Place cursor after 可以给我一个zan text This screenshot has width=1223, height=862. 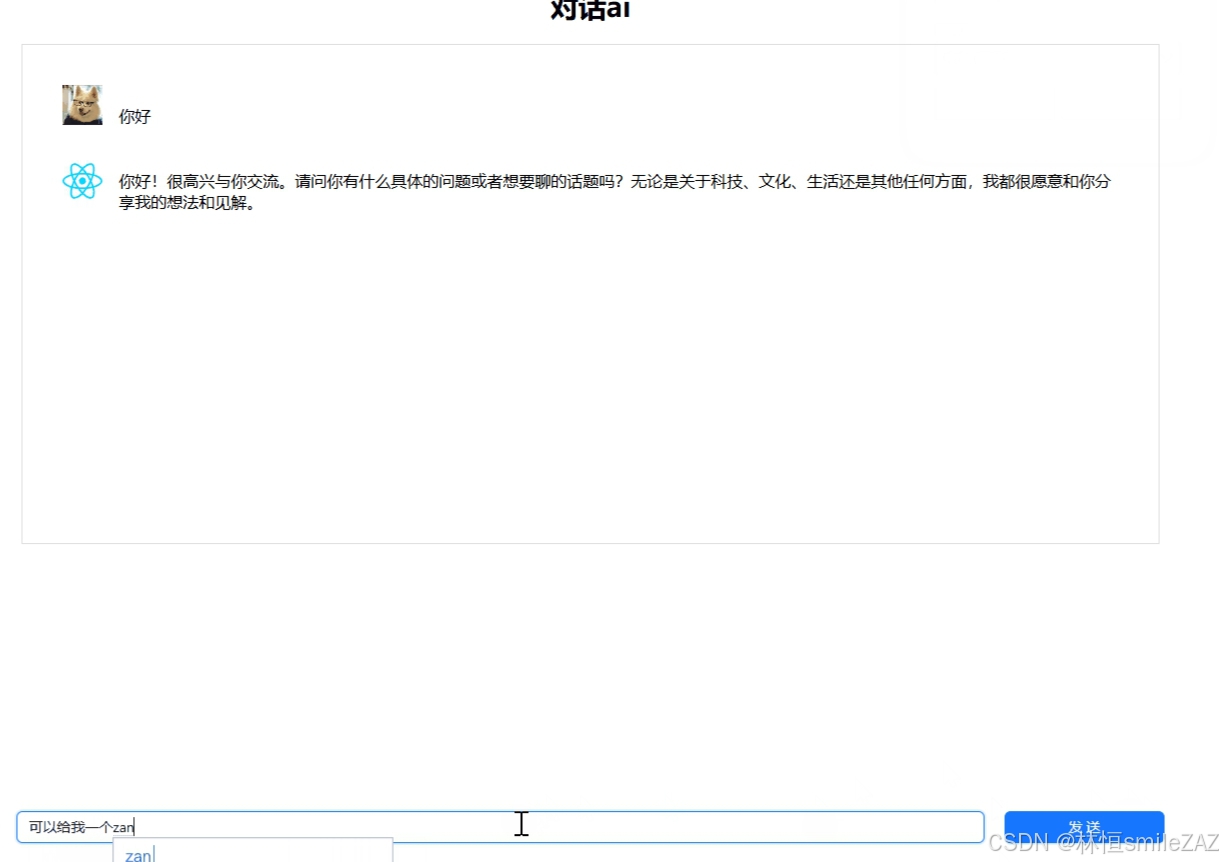coord(136,826)
